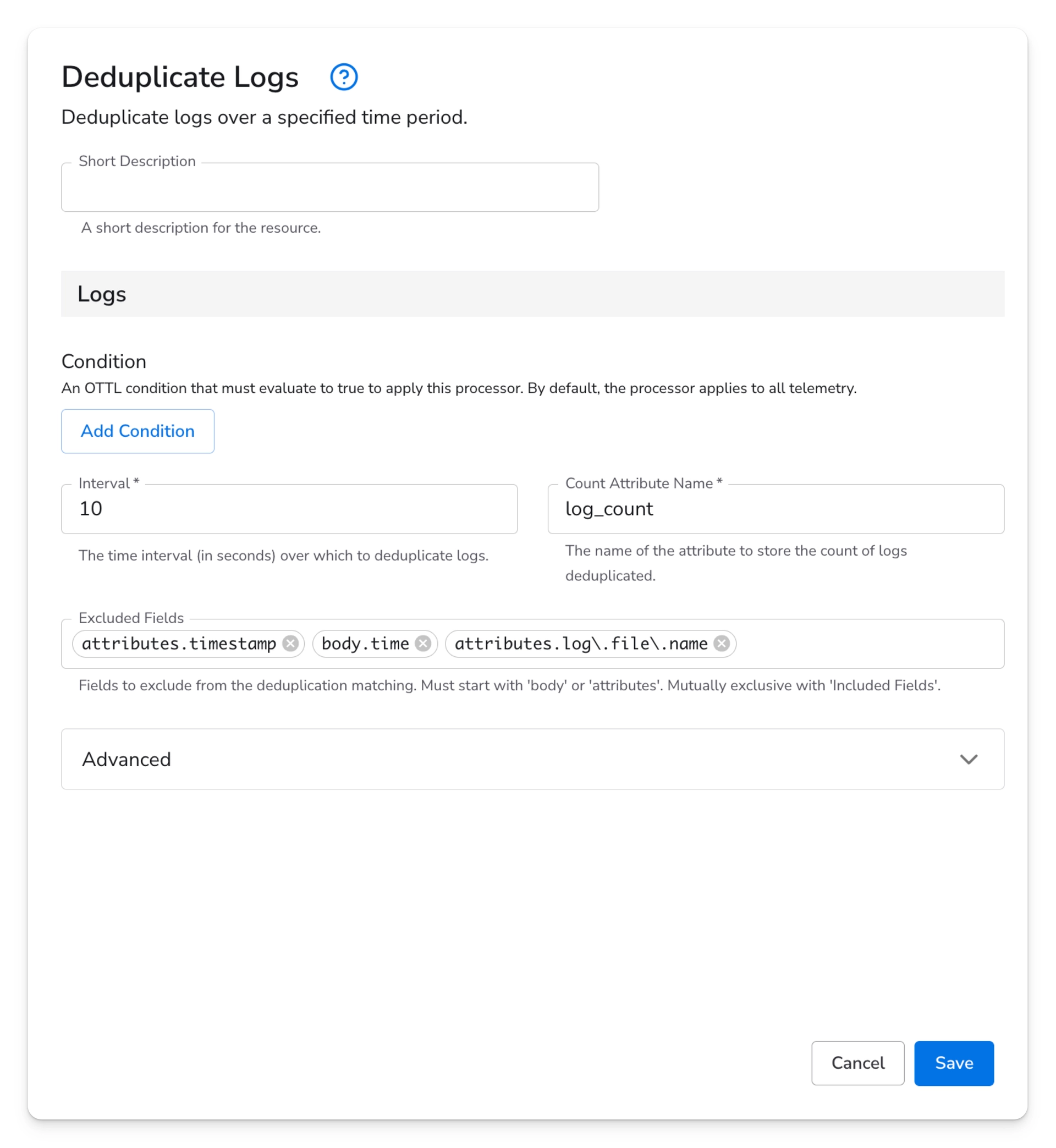Save the Deduplicate Logs processor
1056x1148 pixels.
pos(953,1063)
